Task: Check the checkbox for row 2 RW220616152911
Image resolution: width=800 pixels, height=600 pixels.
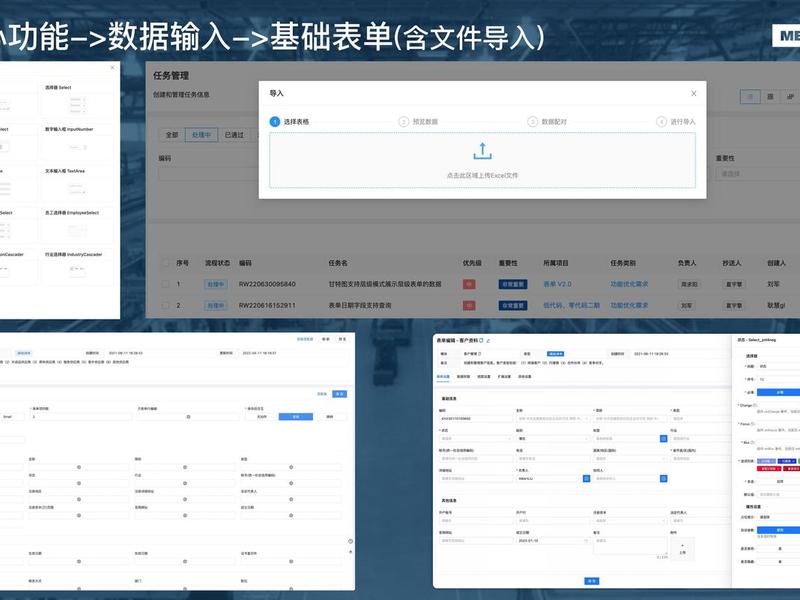Action: [x=165, y=306]
